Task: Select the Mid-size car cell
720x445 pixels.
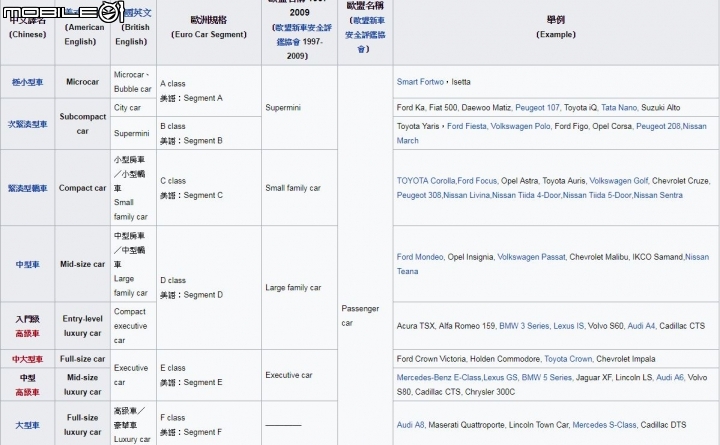Action: click(82, 264)
